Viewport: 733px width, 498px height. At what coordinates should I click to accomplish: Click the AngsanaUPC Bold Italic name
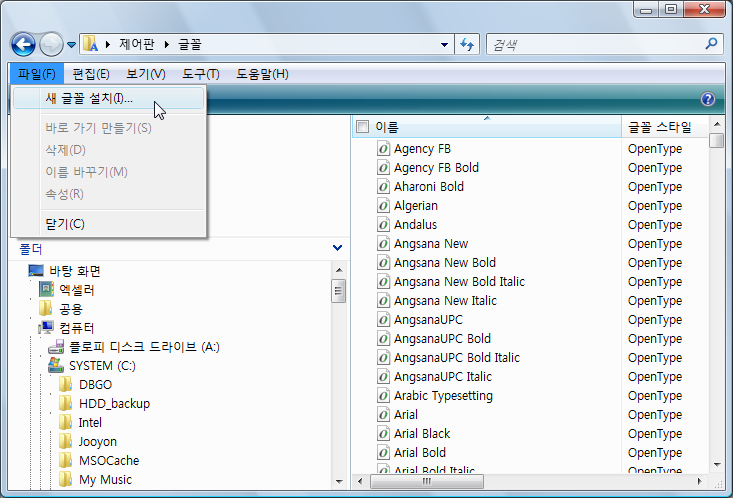click(x=457, y=358)
